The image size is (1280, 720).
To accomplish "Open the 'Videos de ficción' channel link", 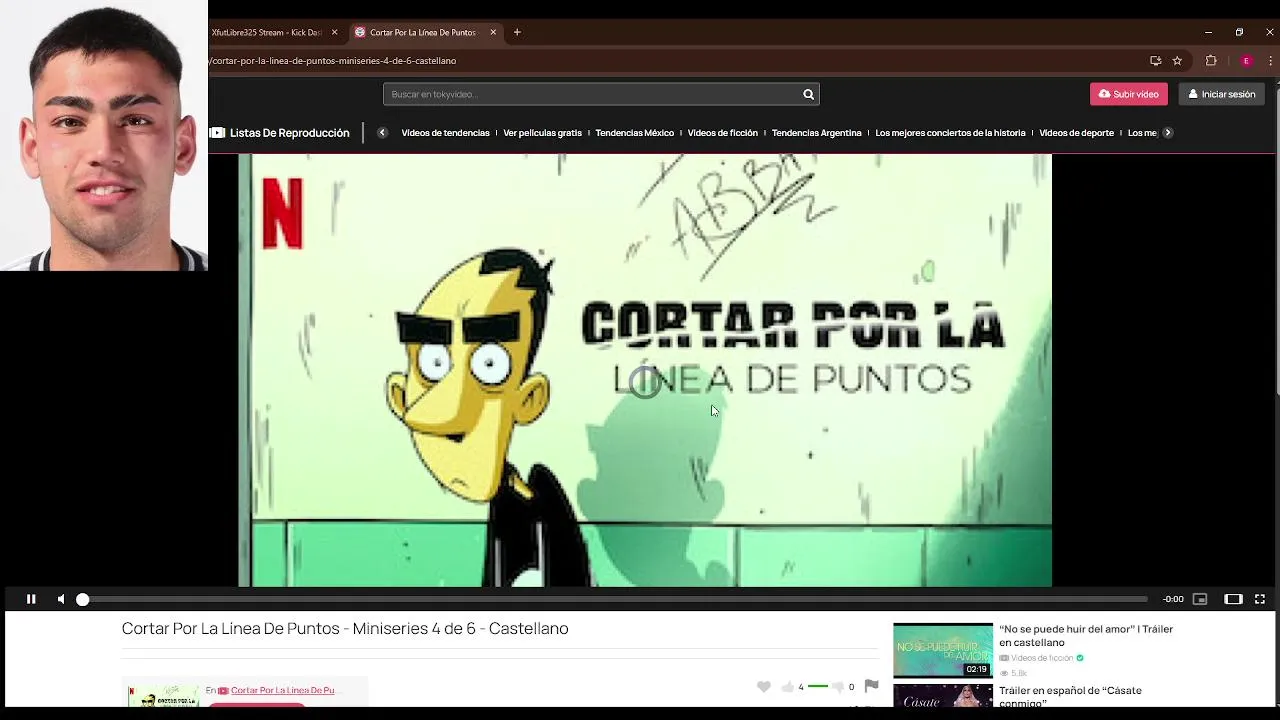I will pos(1042,658).
